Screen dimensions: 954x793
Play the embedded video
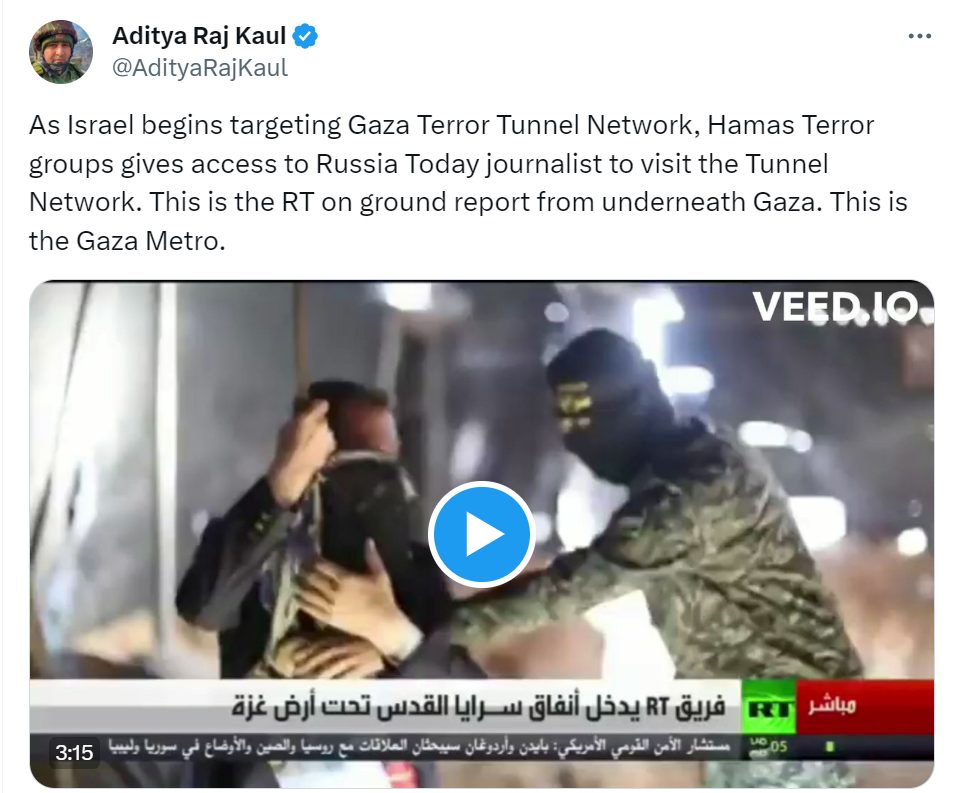point(481,534)
